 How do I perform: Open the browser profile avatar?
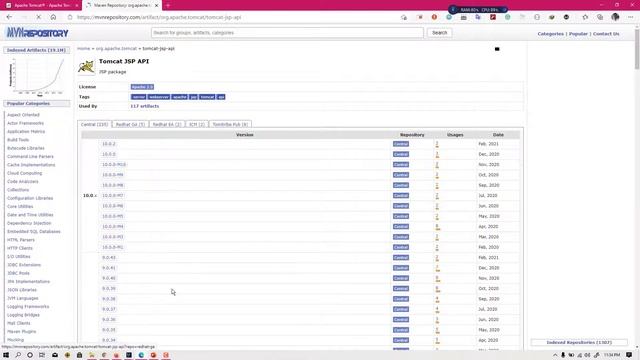coord(615,17)
